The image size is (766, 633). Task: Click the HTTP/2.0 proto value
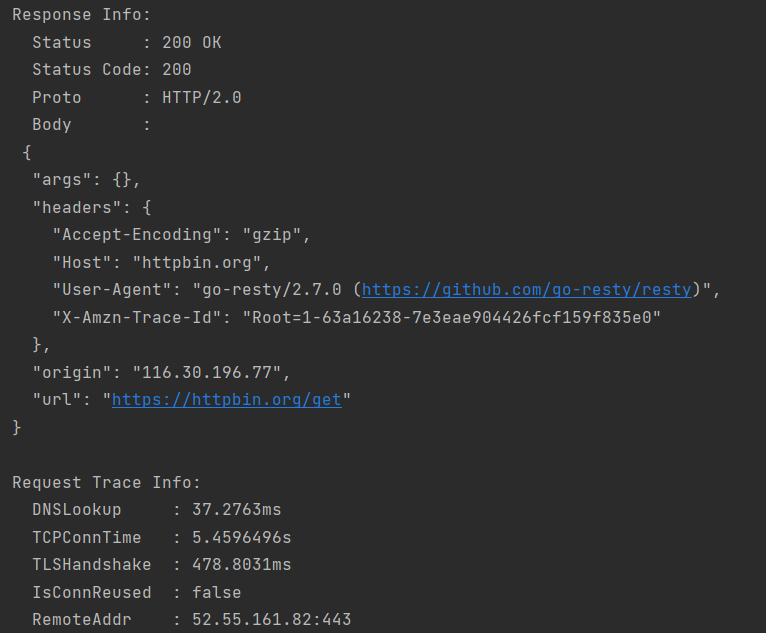202,98
